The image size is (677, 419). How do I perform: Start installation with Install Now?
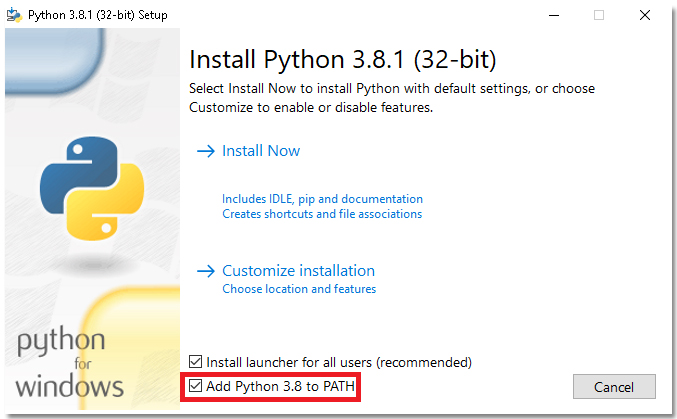261,151
